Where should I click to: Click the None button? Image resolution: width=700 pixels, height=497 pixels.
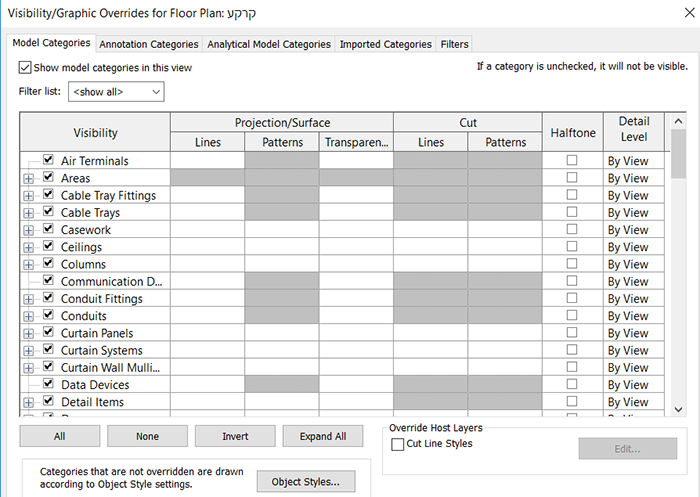[x=147, y=436]
